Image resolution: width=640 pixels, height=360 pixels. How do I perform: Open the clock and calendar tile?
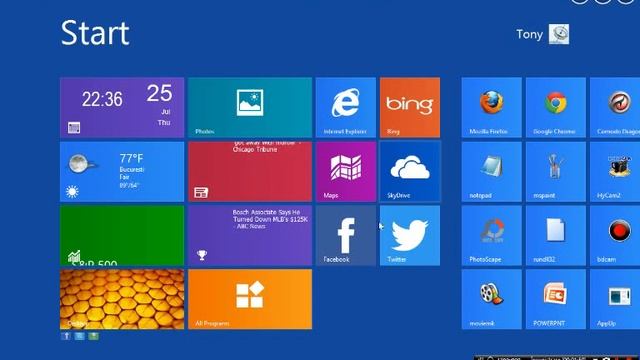click(x=122, y=107)
